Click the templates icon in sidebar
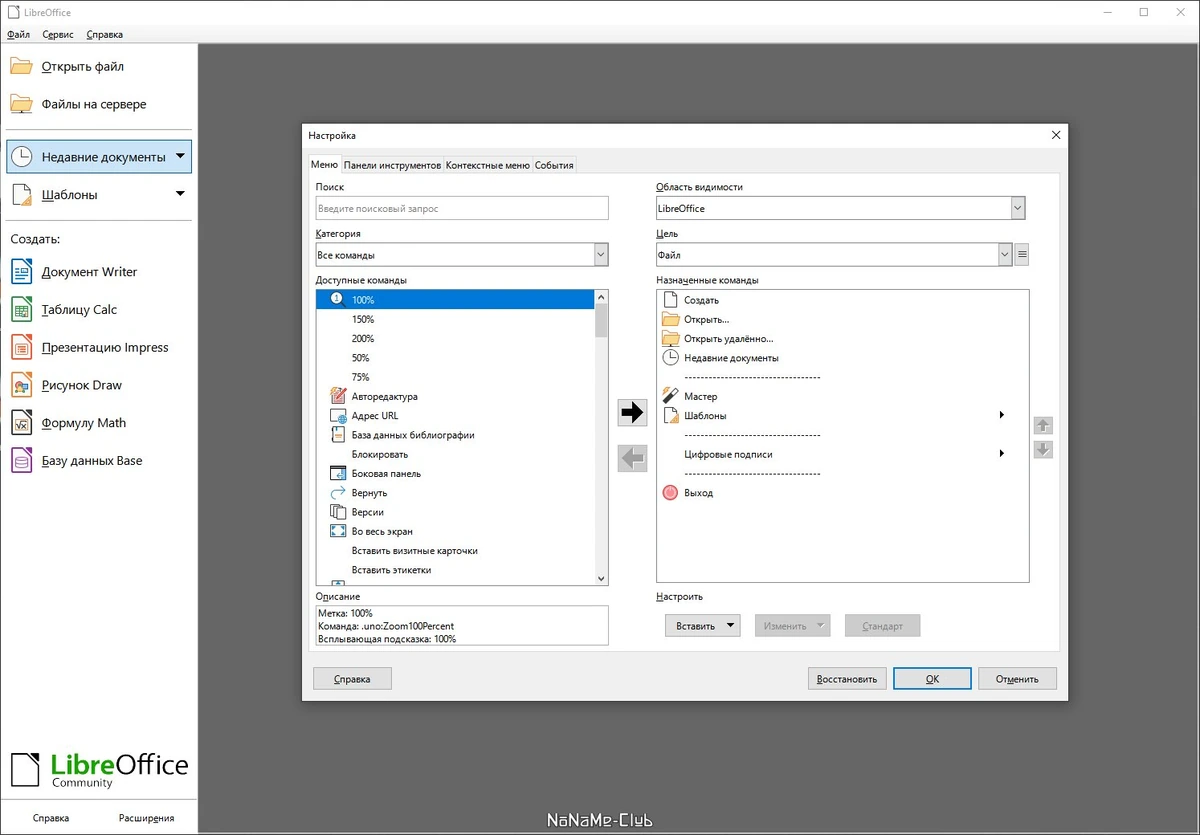The image size is (1200, 835). 22,195
